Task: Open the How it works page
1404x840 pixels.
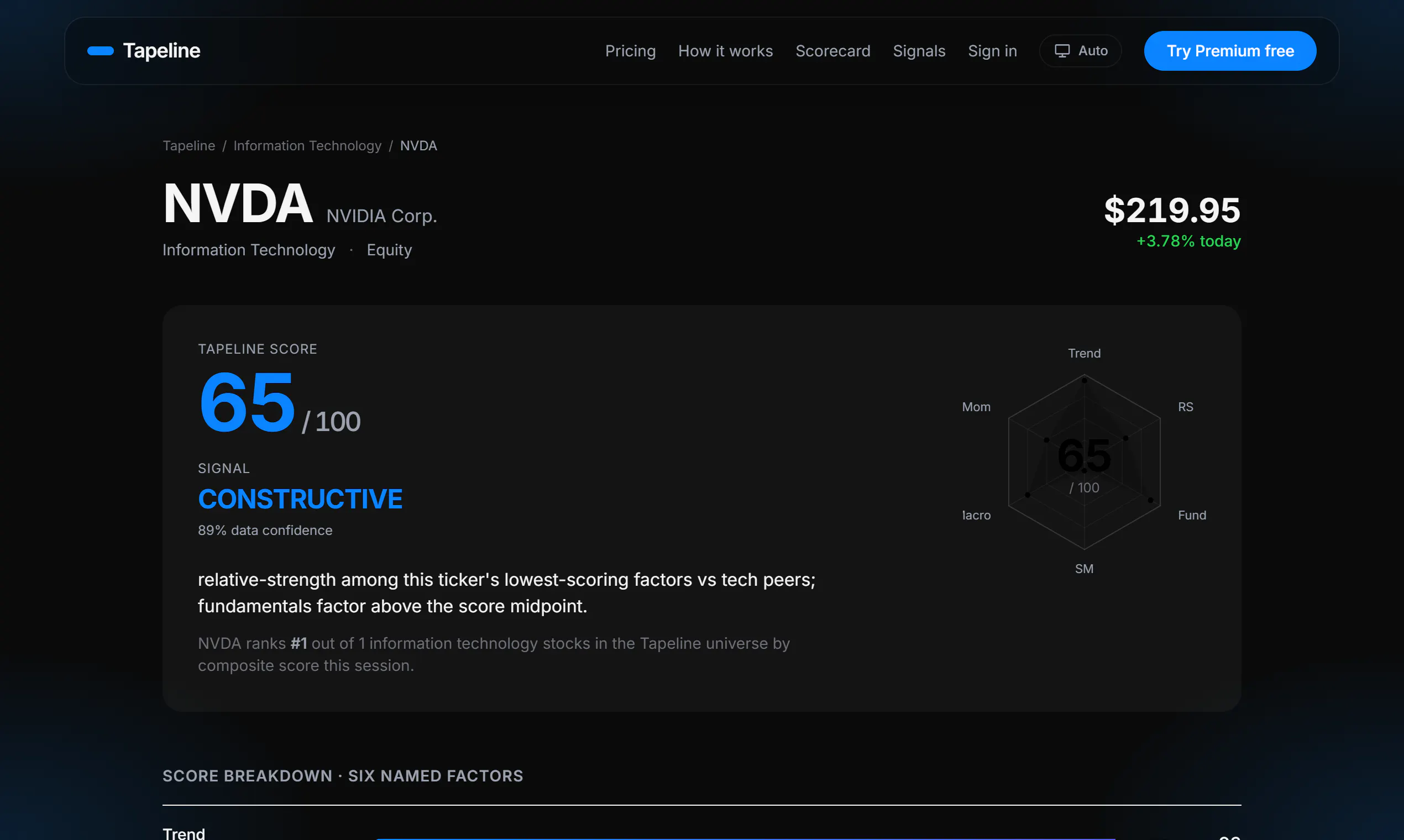Action: [x=725, y=51]
